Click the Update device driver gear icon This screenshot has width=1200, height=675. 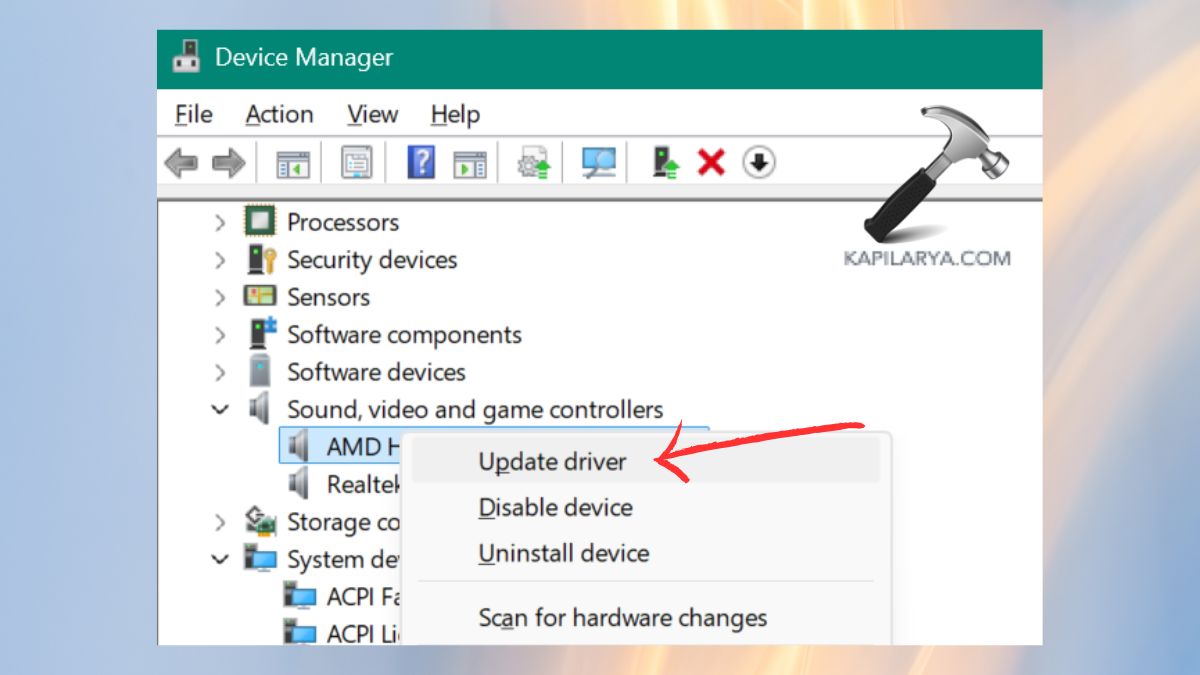click(x=534, y=163)
